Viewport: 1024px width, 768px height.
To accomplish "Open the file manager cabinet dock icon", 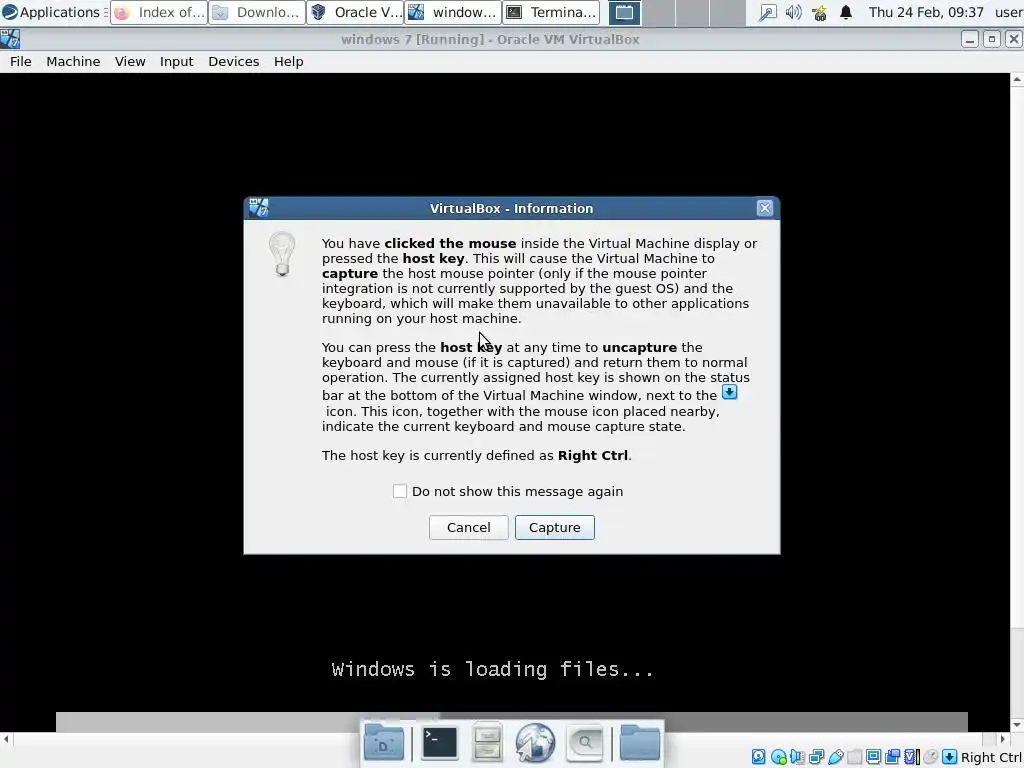I will pyautogui.click(x=487, y=743).
